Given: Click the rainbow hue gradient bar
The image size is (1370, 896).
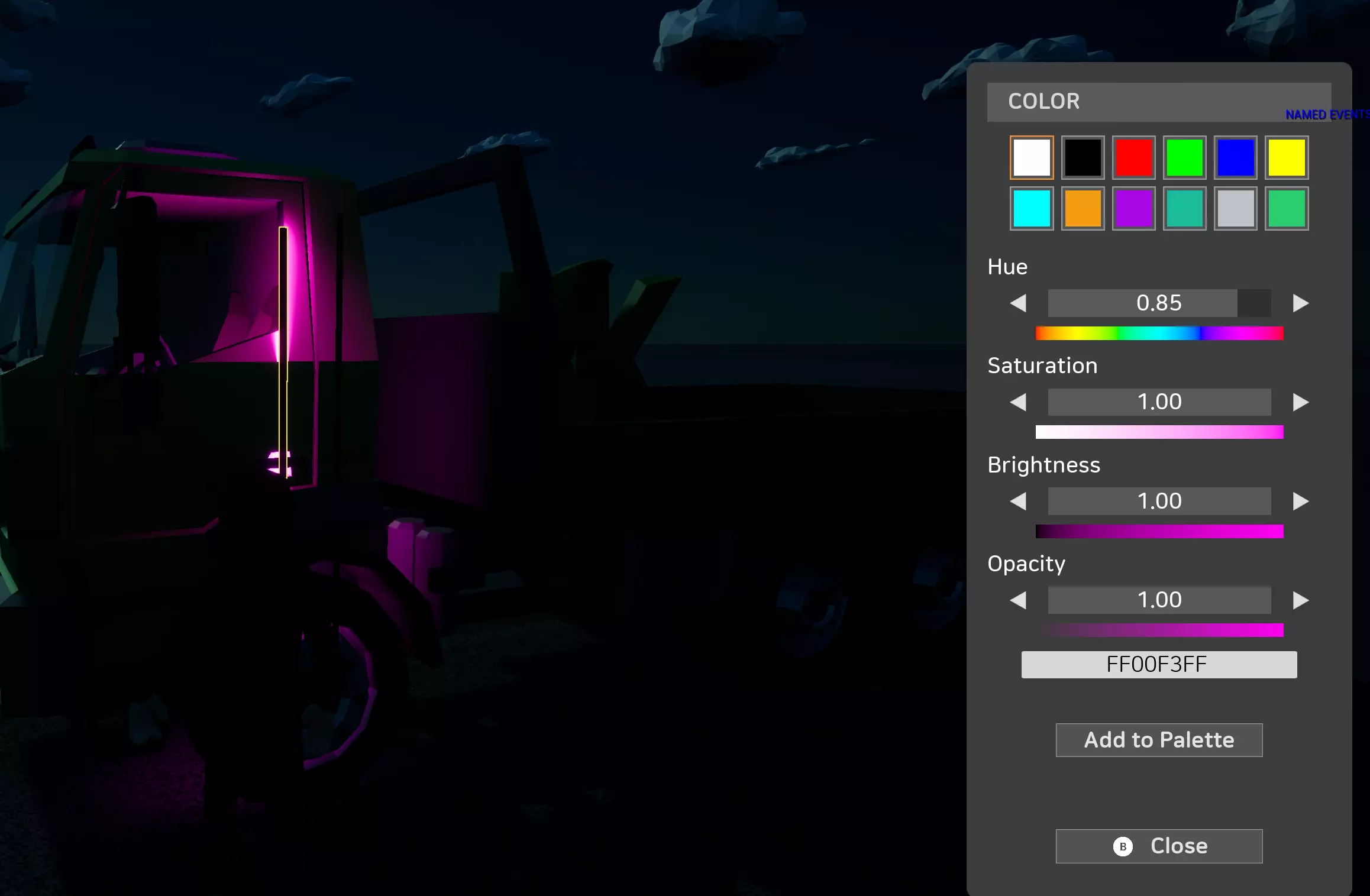Looking at the screenshot, I should point(1159,334).
